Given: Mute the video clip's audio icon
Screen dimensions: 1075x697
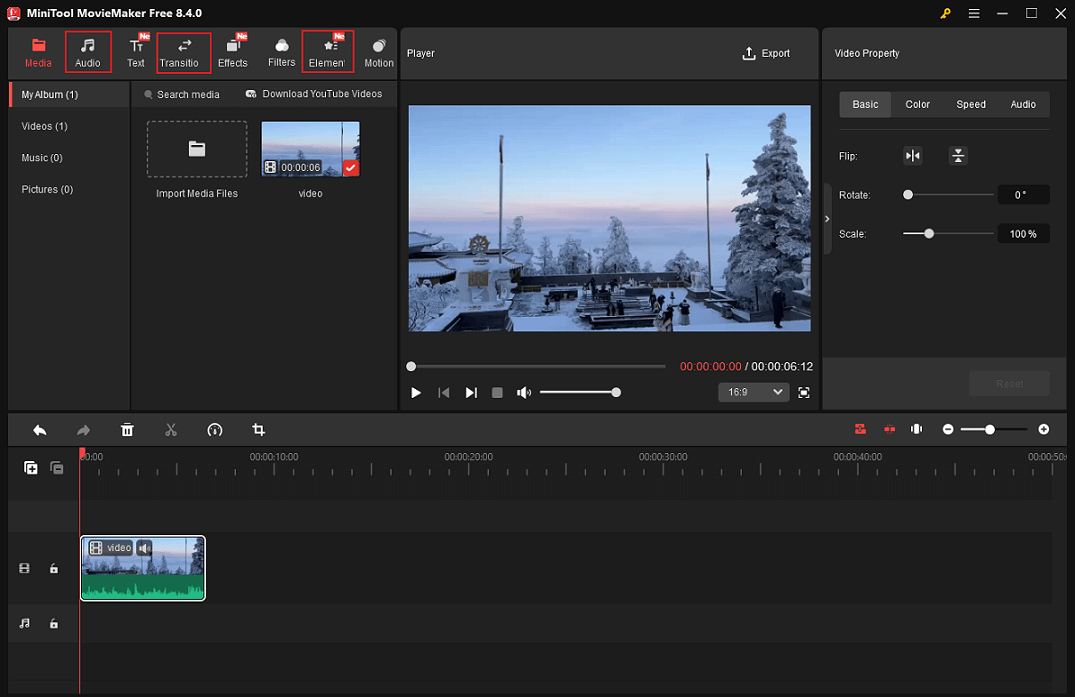Looking at the screenshot, I should [x=145, y=547].
